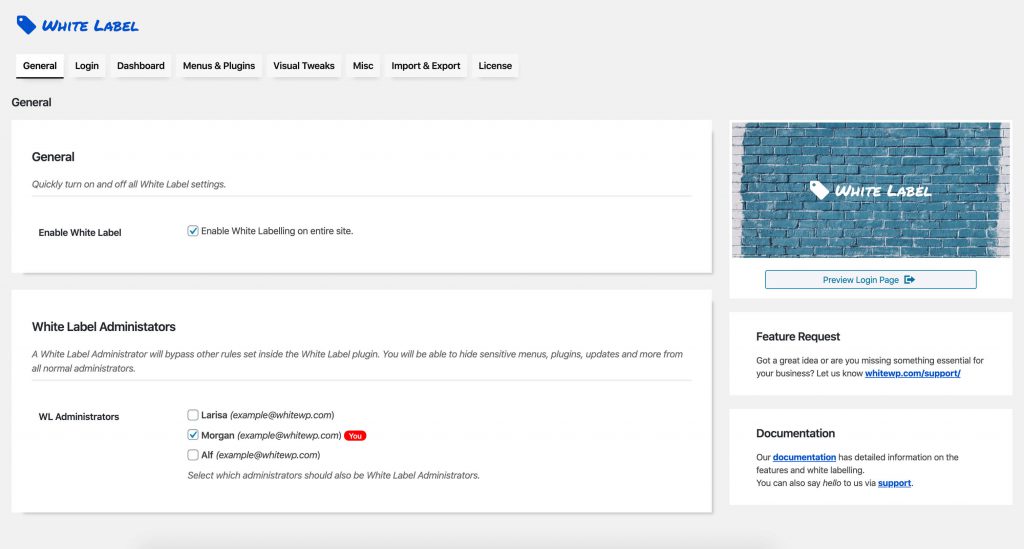Go to the Menus & Plugins tab

coord(219,66)
